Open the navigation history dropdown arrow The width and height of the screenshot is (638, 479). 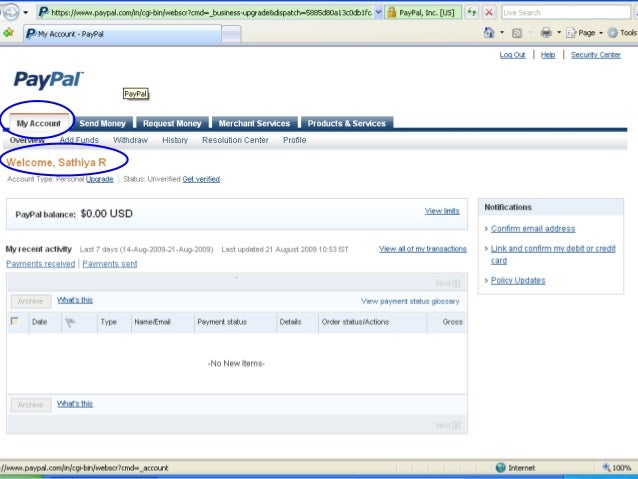click(26, 13)
